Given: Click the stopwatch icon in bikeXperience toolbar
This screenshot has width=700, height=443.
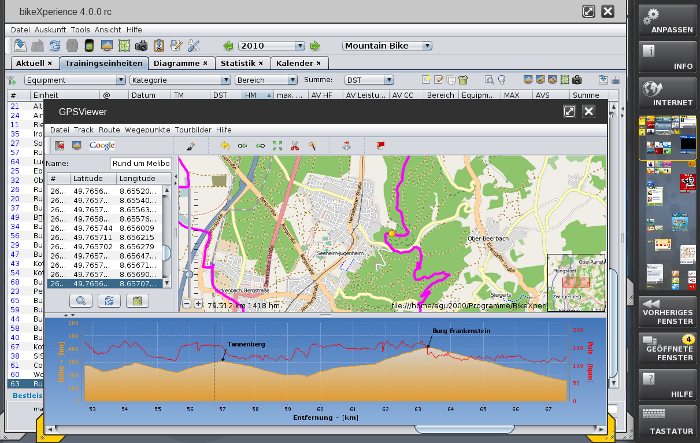Looking at the screenshot, I should (x=159, y=46).
